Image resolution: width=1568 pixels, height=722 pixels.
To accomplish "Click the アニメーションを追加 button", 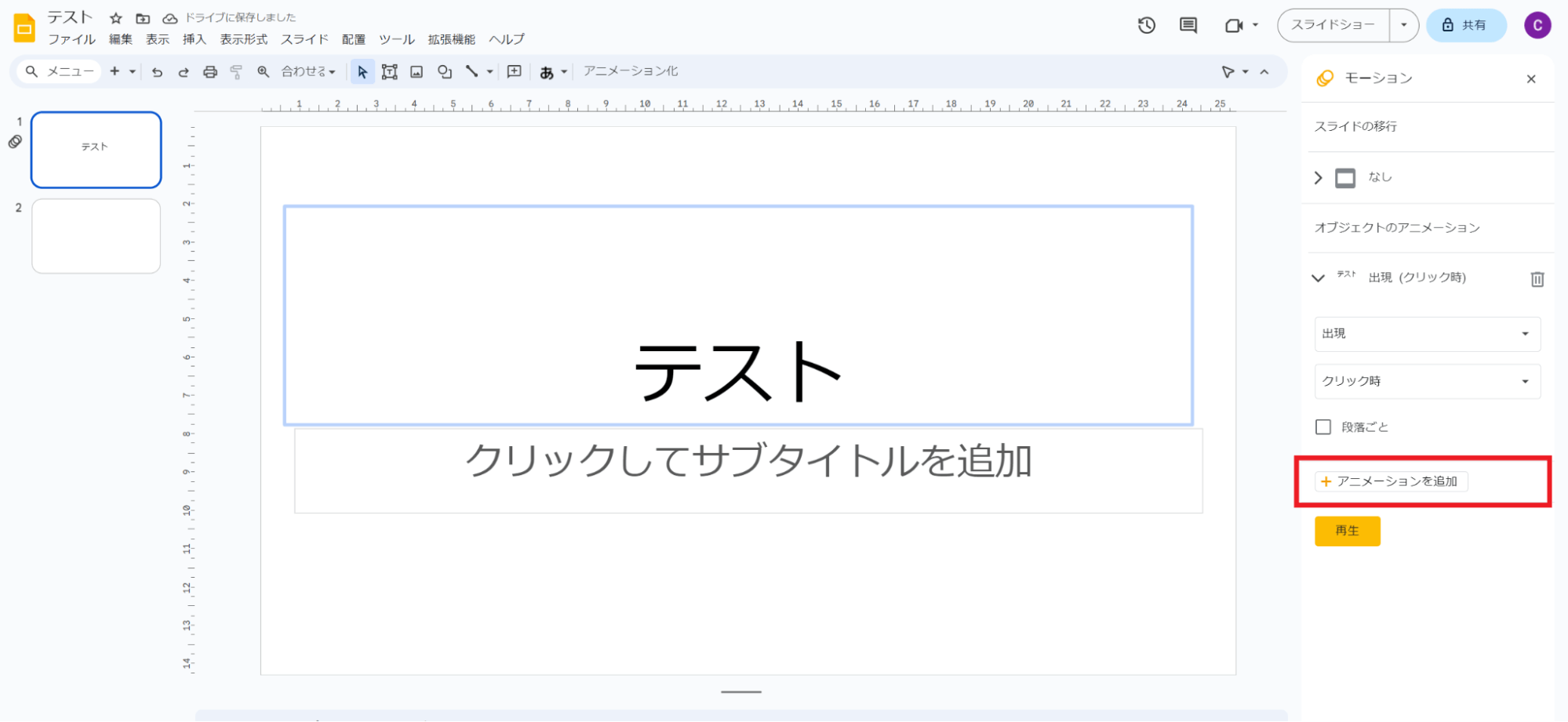I will pos(1391,481).
